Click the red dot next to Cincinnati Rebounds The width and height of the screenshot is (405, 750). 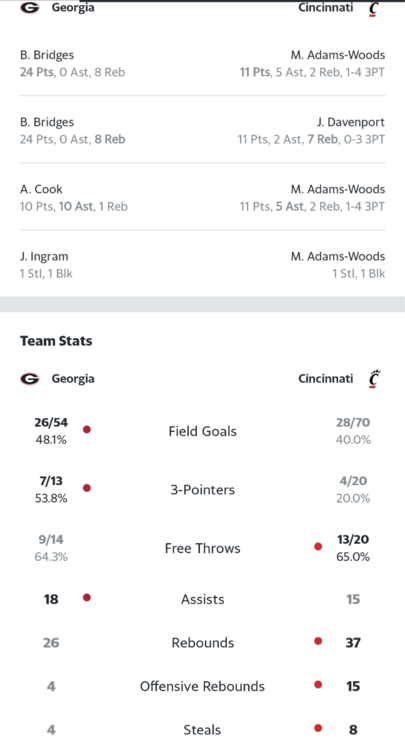click(318, 641)
